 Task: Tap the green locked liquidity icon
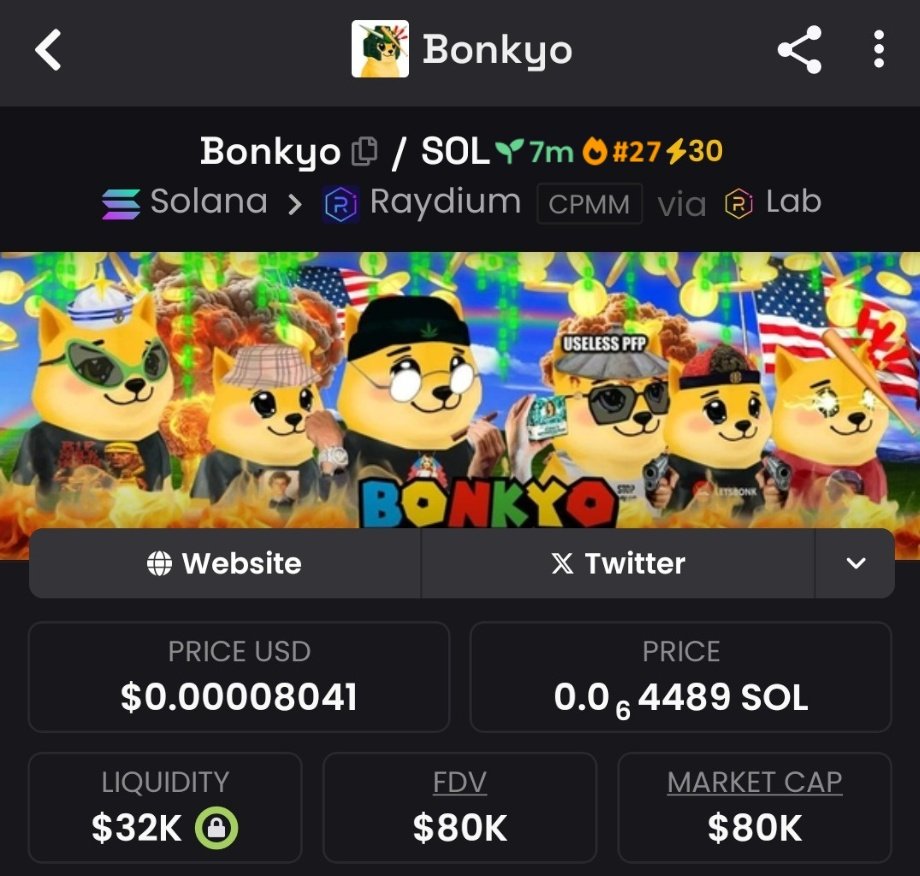pyautogui.click(x=217, y=828)
